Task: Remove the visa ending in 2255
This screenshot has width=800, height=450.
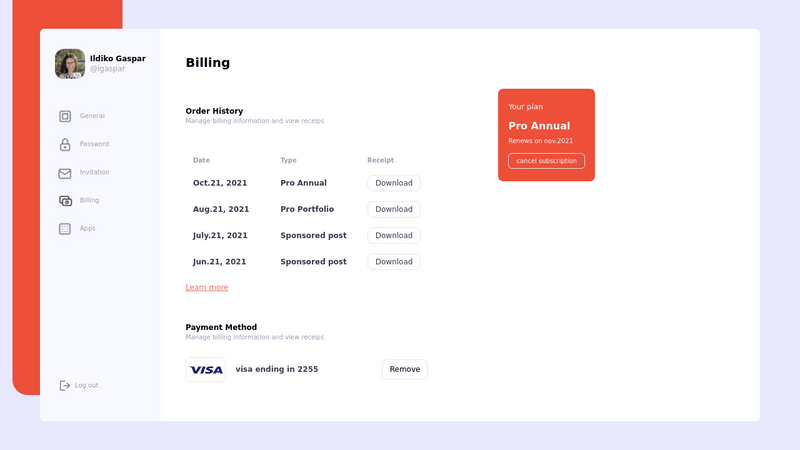Action: click(405, 369)
